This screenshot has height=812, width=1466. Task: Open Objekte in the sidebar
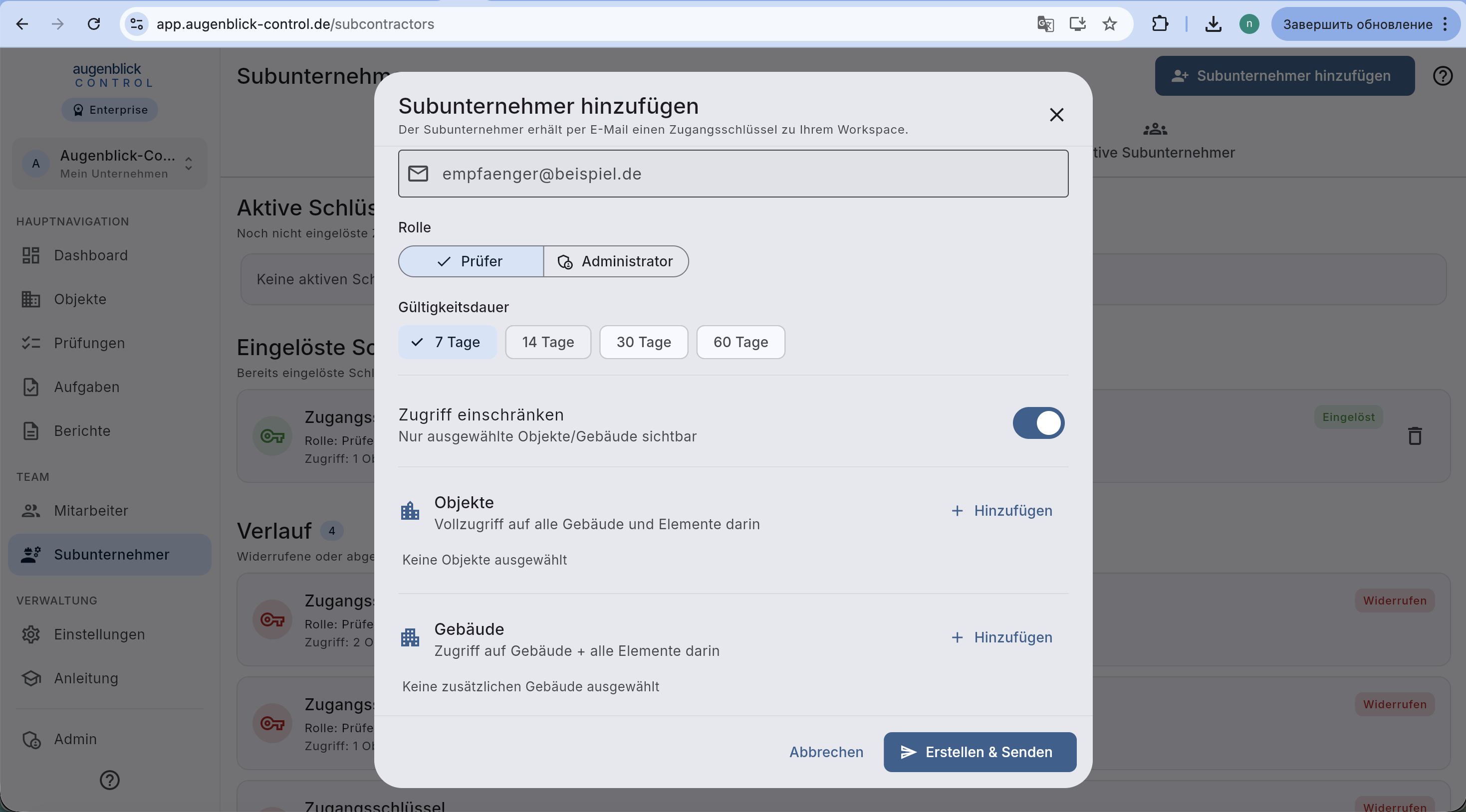109,299
